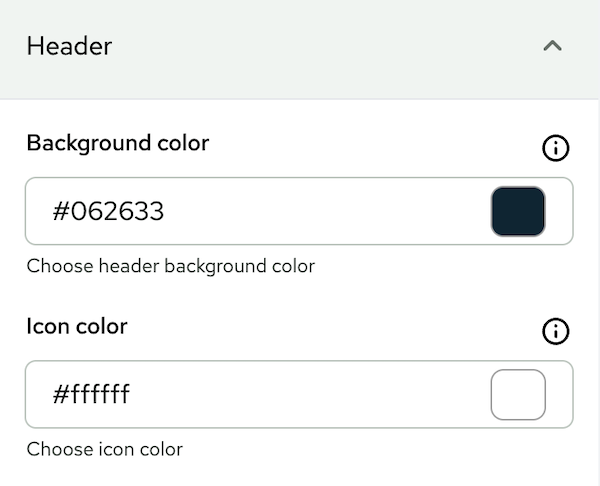The width and height of the screenshot is (600, 486).
Task: Collapse the Header section chevron
Action: 552,46
